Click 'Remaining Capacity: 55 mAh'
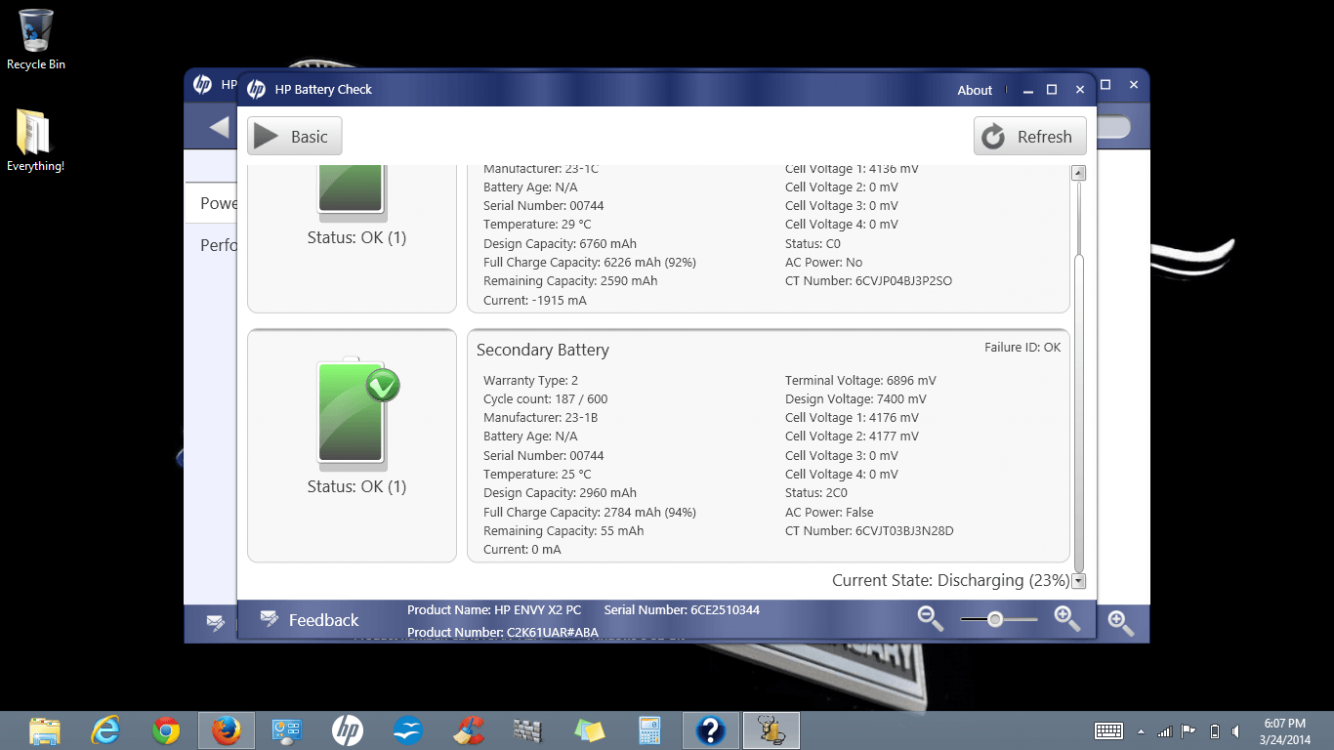This screenshot has height=750, width=1334. (563, 531)
